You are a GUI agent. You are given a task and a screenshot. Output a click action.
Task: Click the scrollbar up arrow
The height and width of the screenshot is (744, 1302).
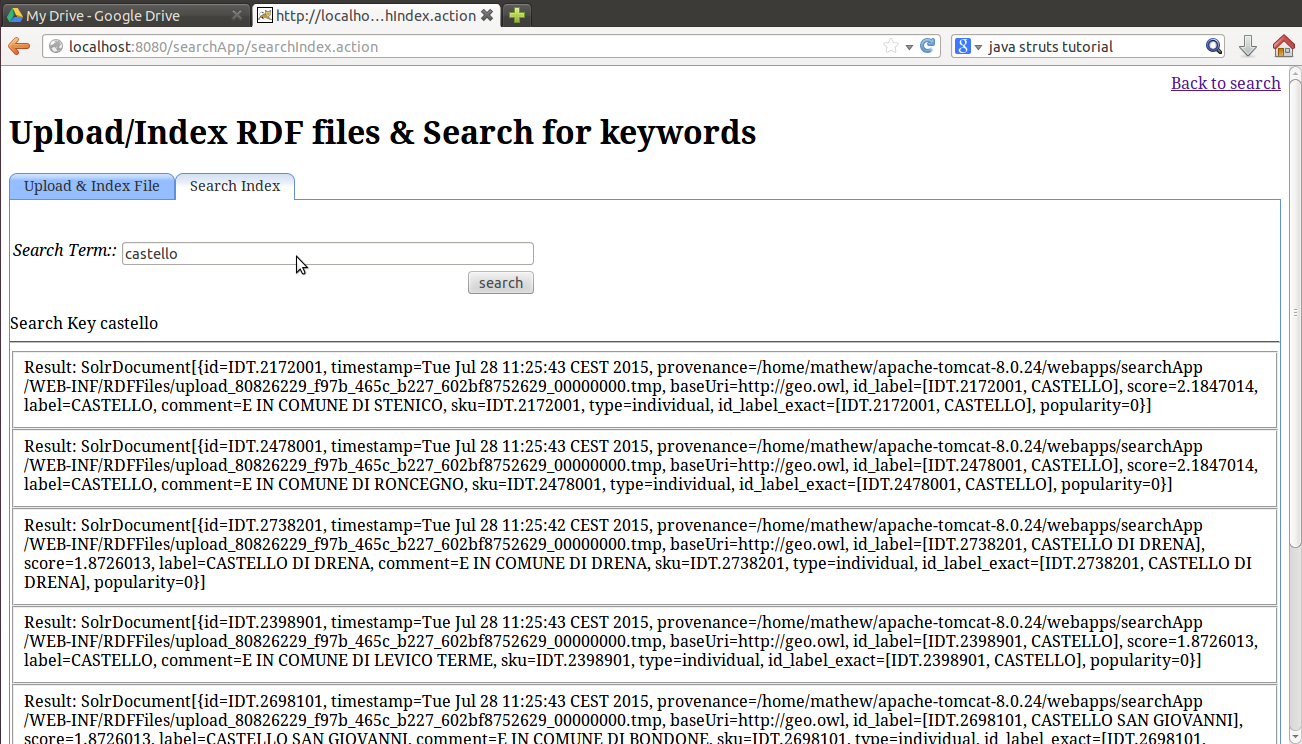coord(1294,74)
